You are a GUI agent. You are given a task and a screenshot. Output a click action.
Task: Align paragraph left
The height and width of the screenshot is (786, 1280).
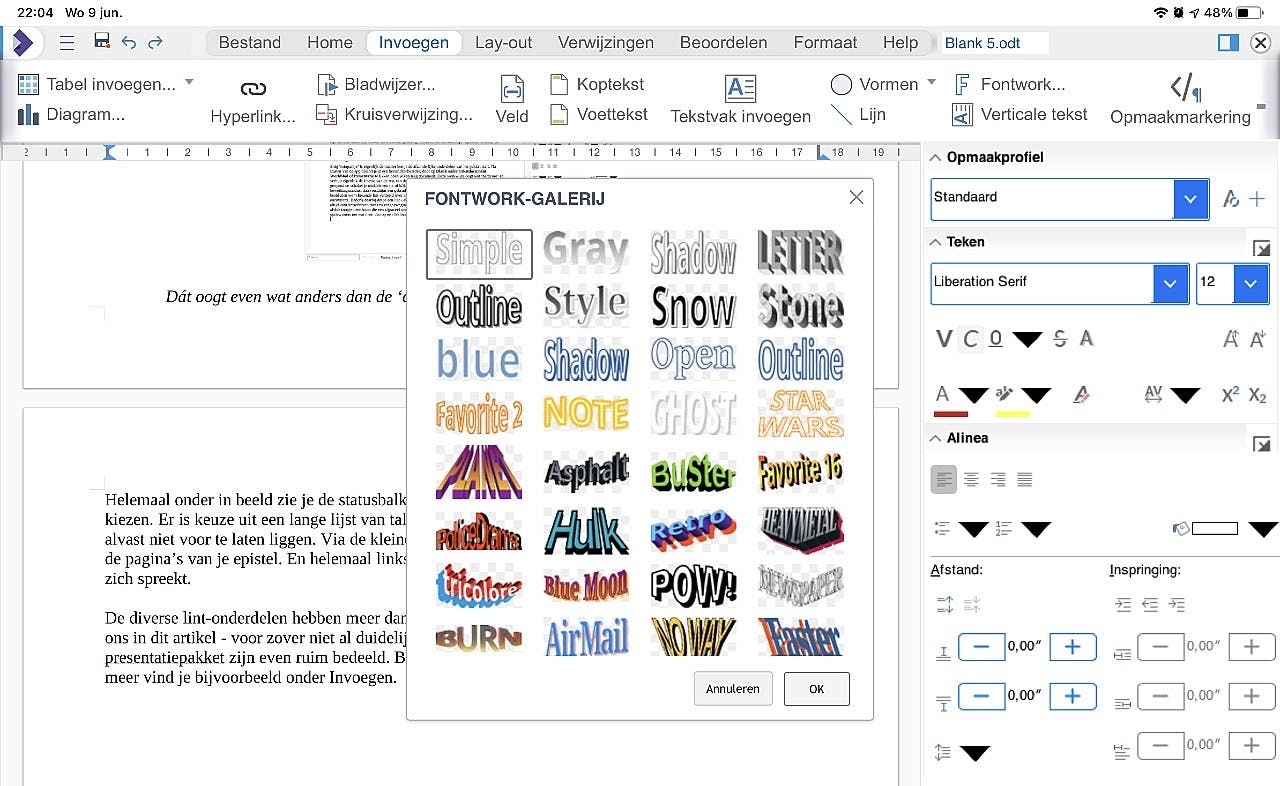(x=944, y=480)
